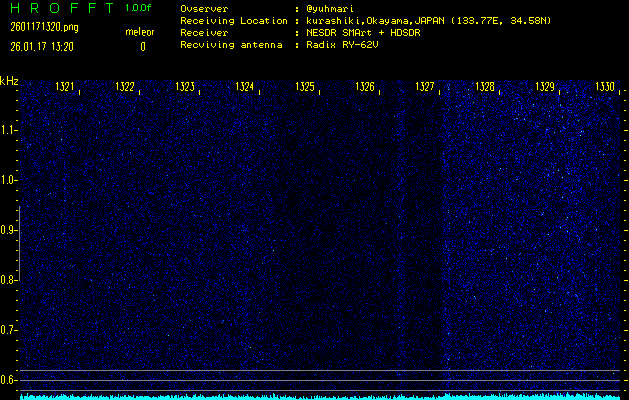Click the Ovserver label
The image size is (629, 400).
[204, 8]
